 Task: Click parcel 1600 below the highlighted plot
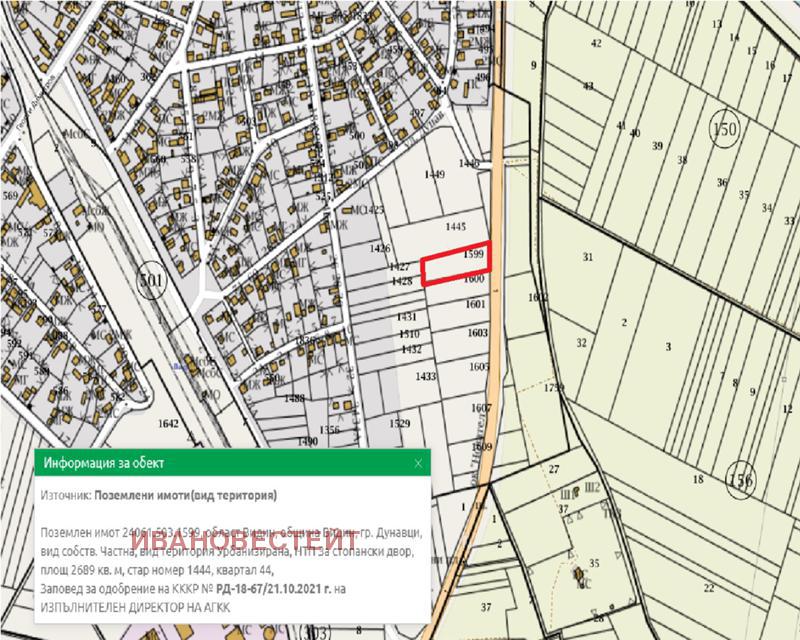(474, 281)
